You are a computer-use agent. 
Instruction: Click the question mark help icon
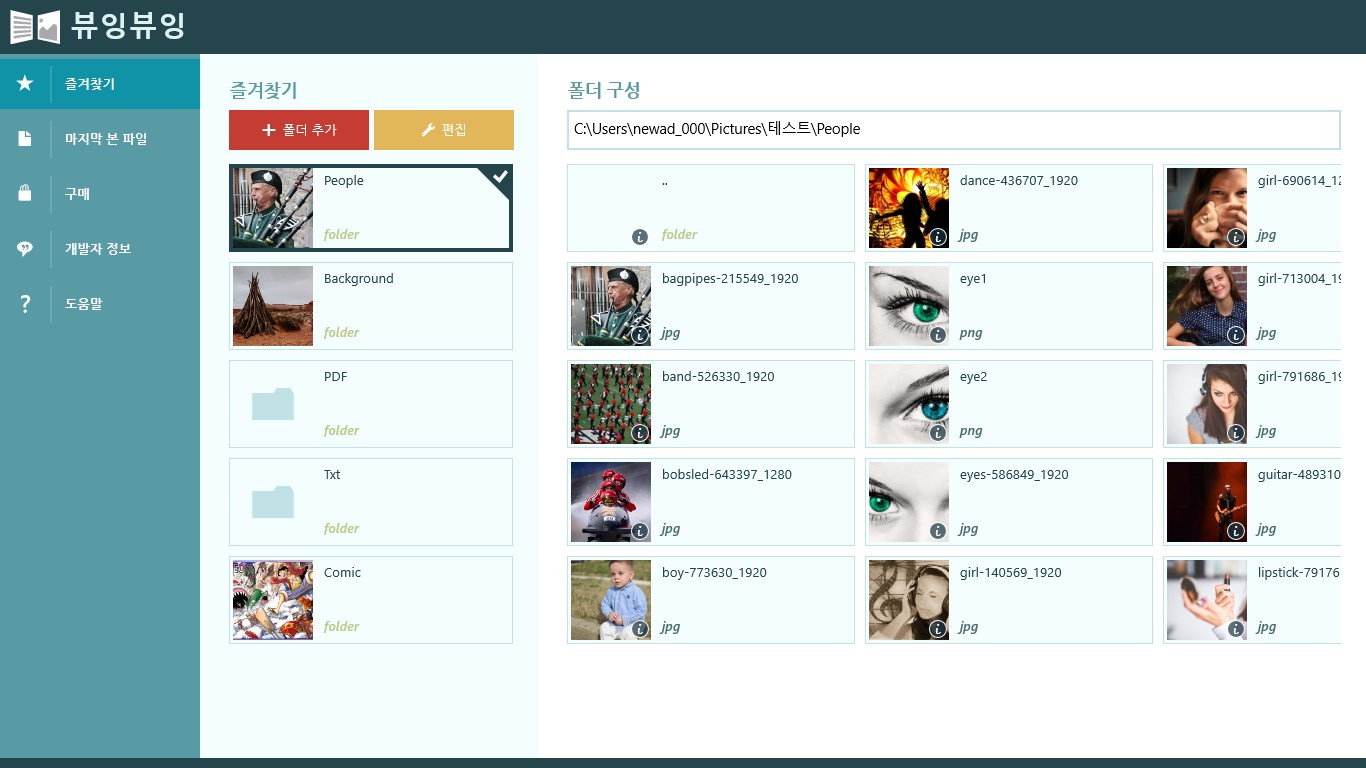click(25, 304)
